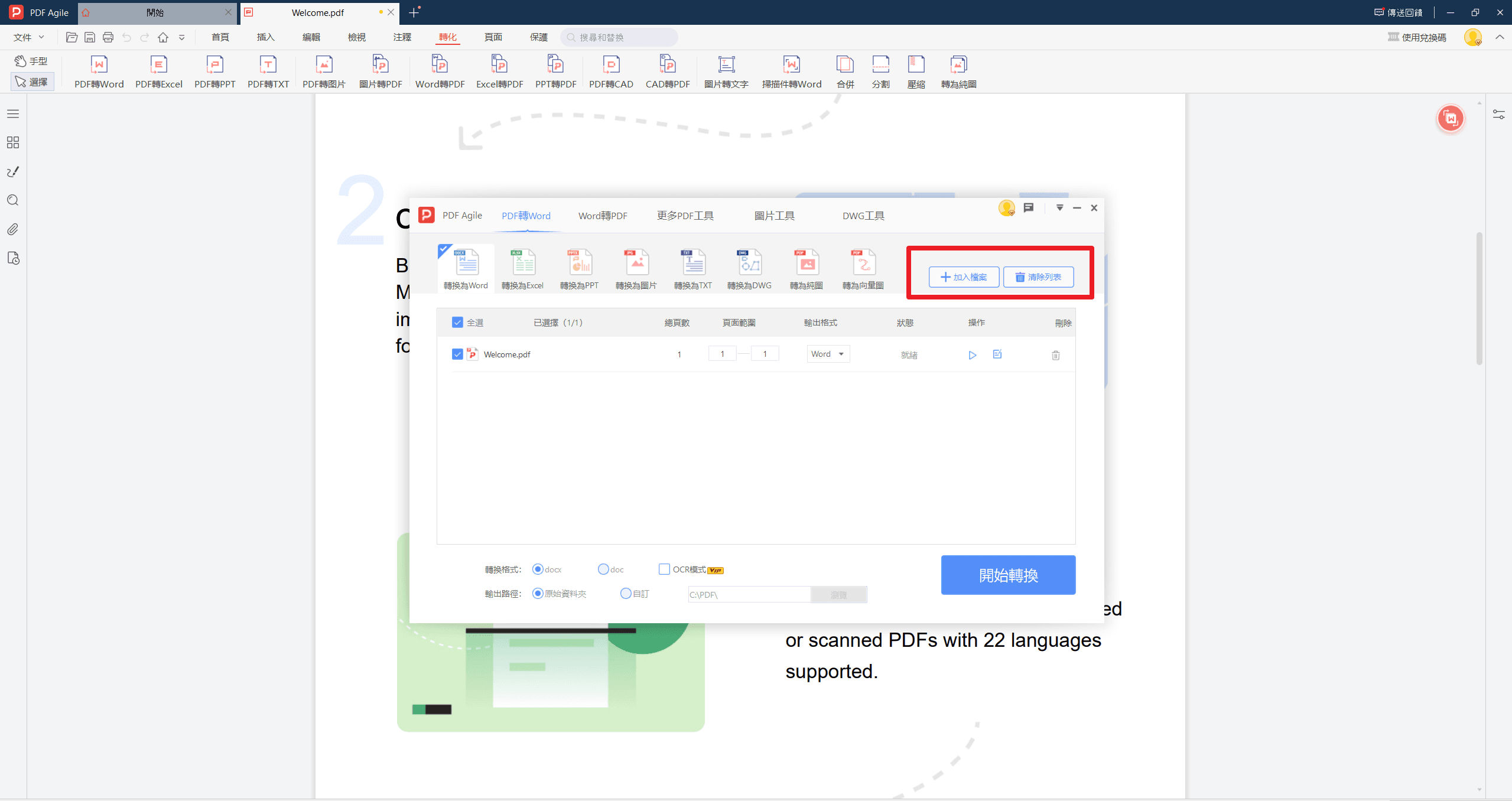Switch to the 首頁 ribbon tab

[x=220, y=37]
